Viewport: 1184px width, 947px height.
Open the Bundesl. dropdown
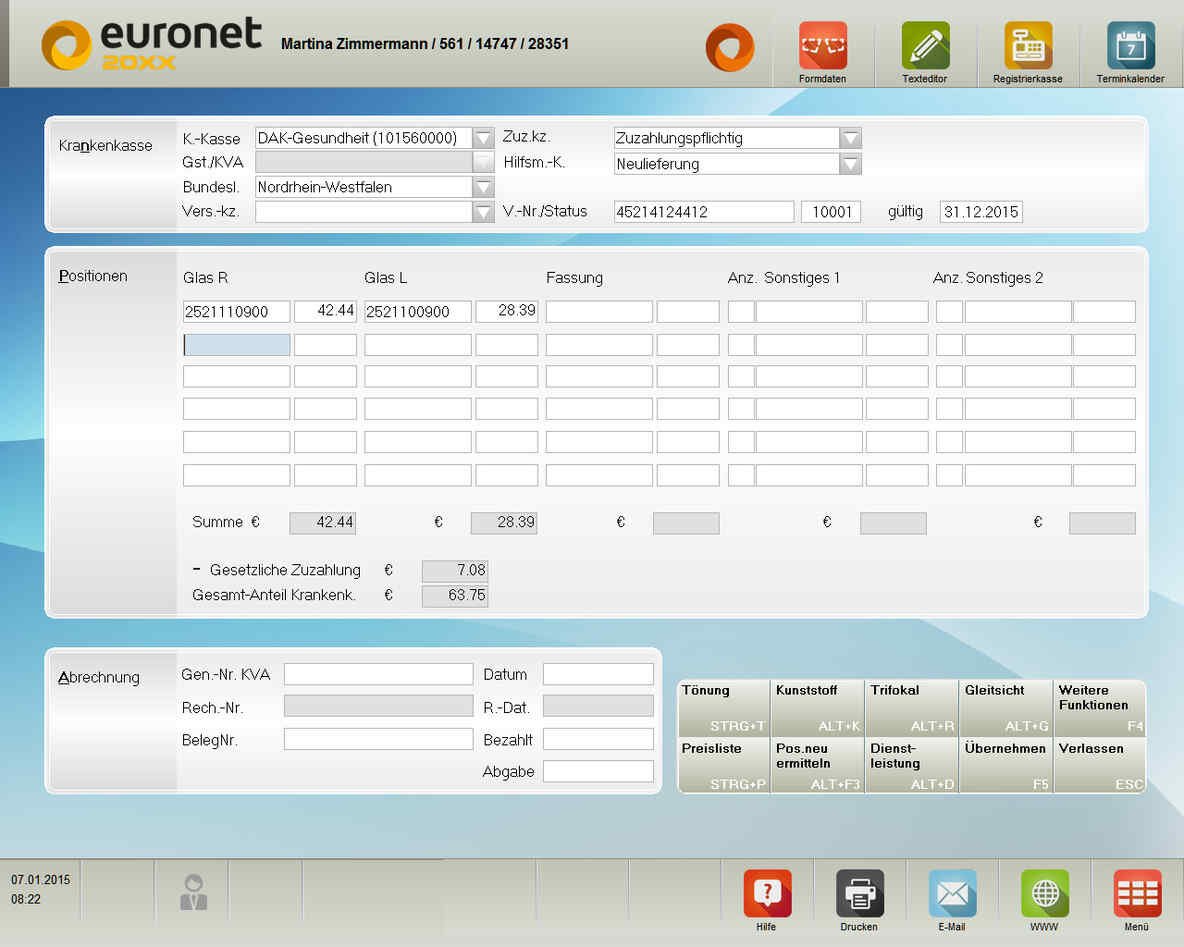click(483, 187)
